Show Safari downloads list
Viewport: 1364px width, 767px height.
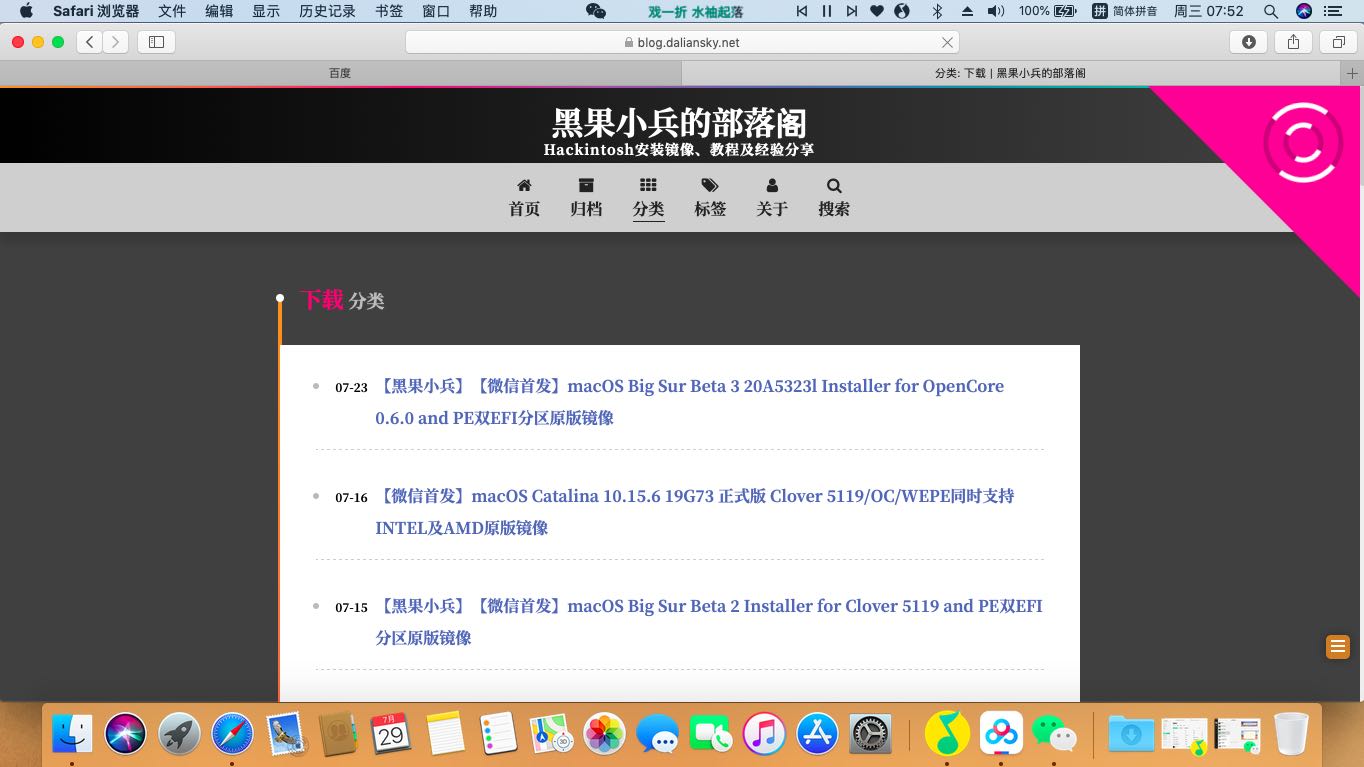[1248, 42]
